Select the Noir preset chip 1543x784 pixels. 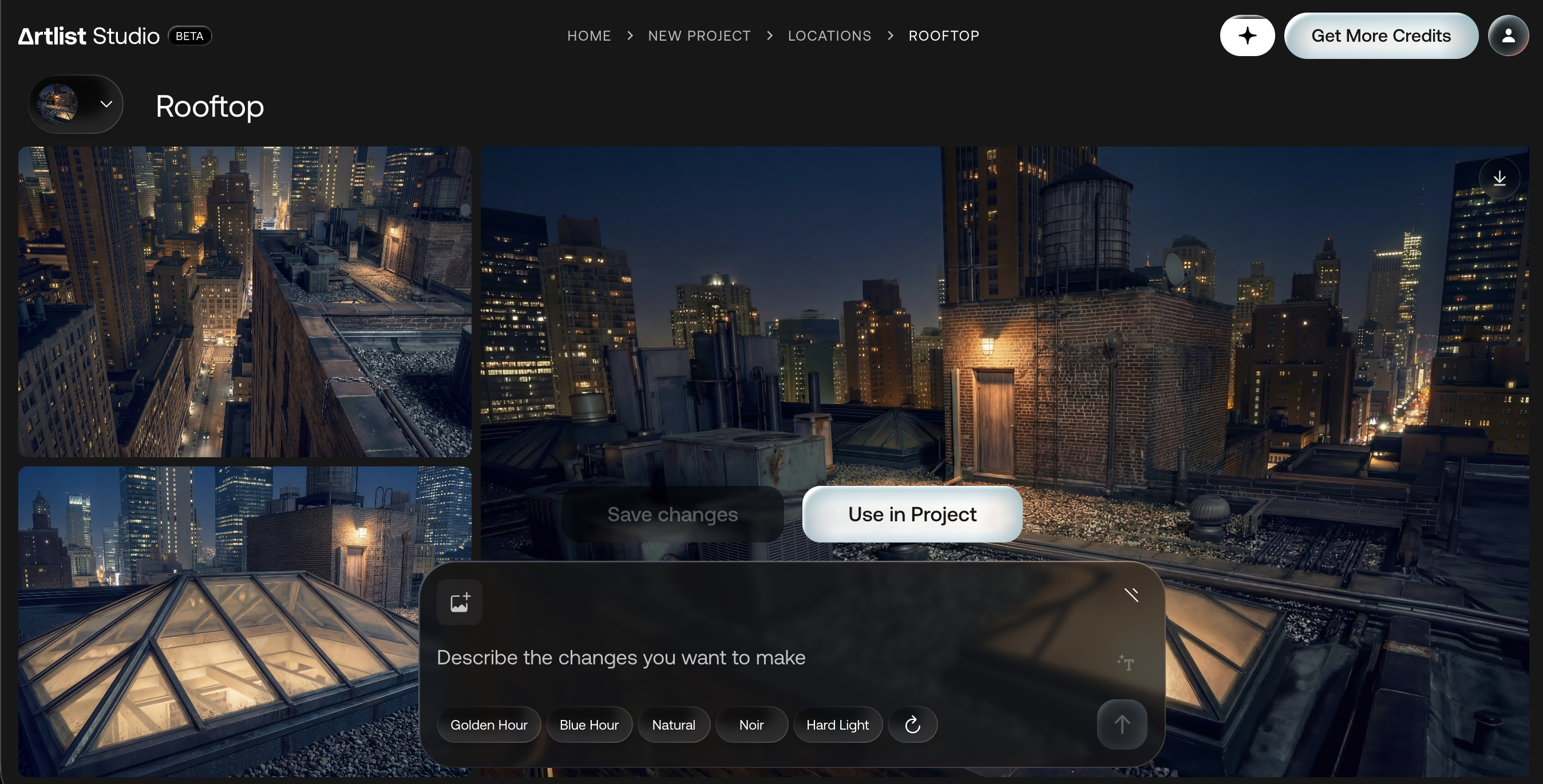[x=751, y=724]
